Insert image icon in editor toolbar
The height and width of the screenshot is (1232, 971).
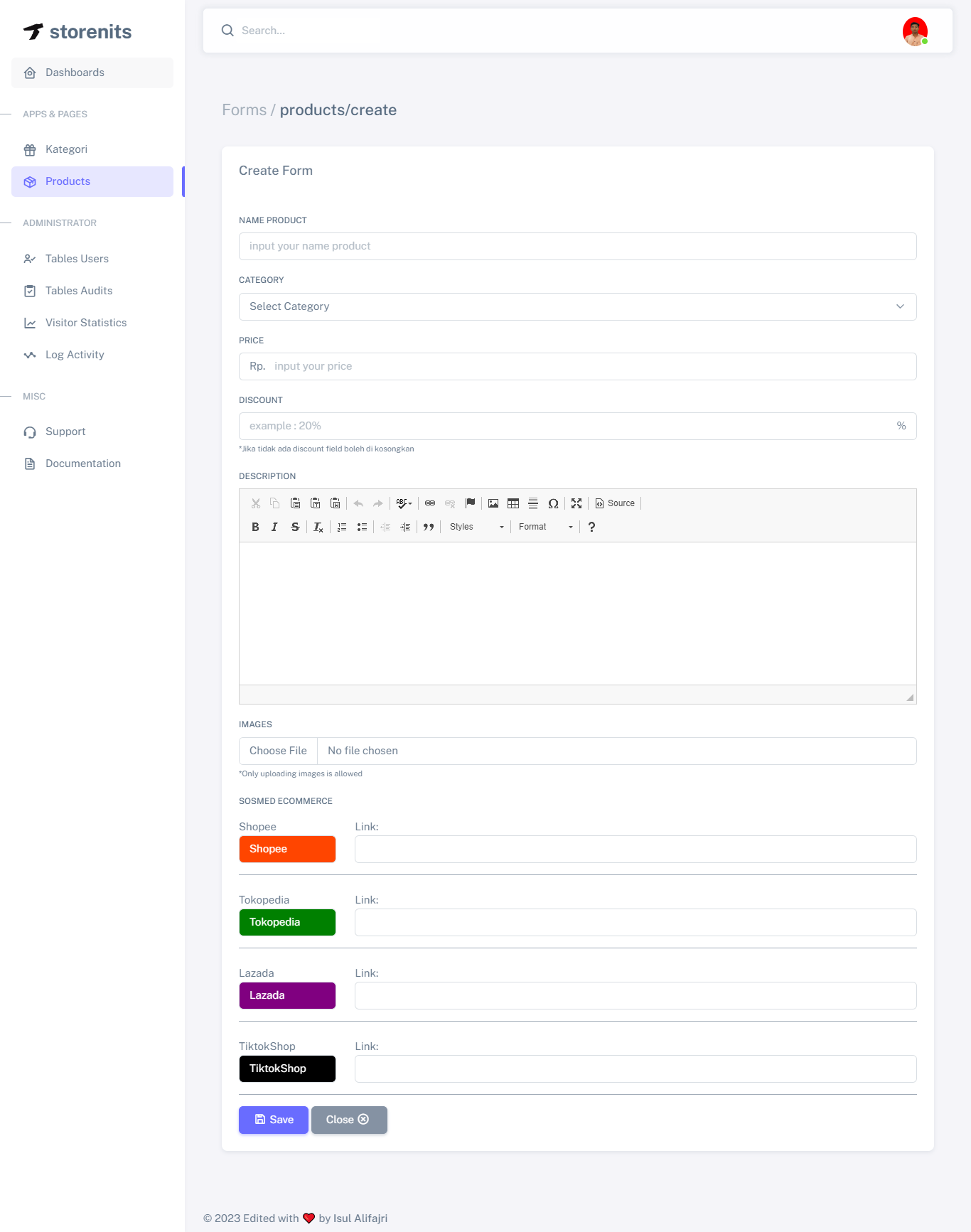493,503
